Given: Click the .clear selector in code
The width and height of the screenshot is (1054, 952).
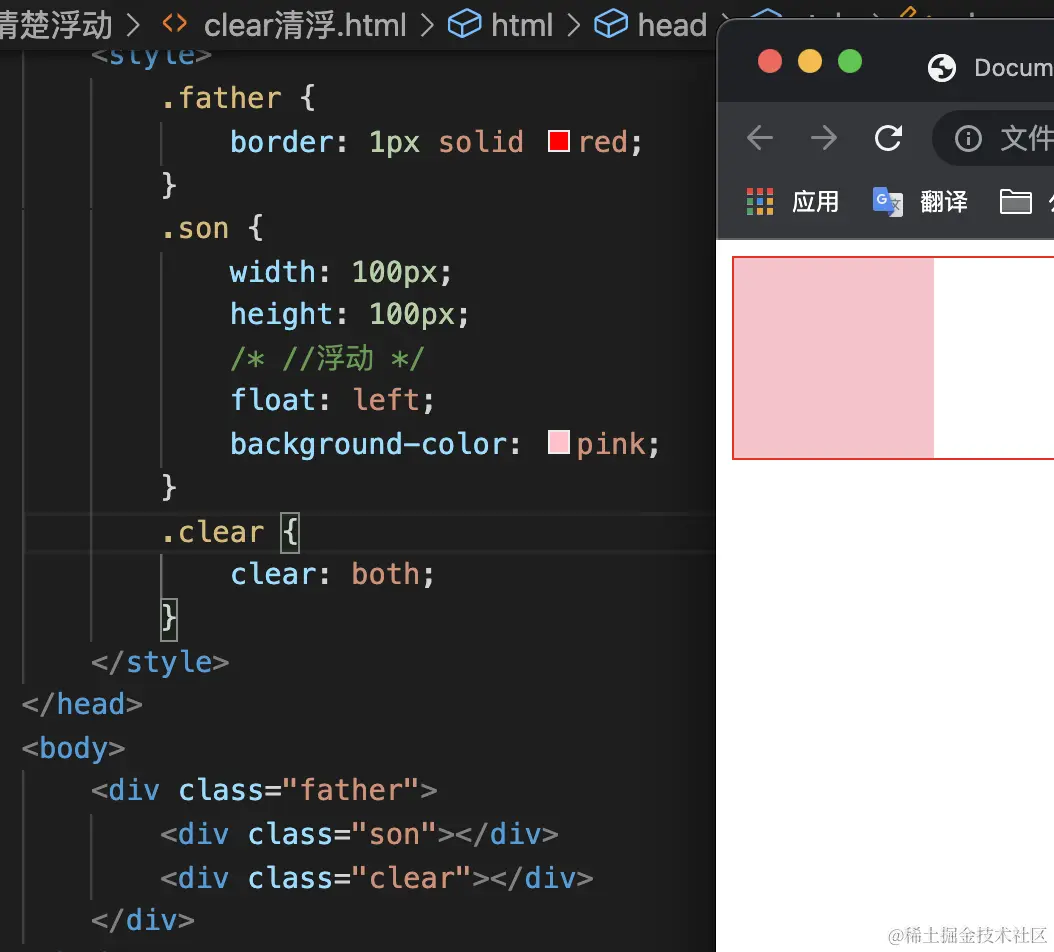Looking at the screenshot, I should 213,532.
